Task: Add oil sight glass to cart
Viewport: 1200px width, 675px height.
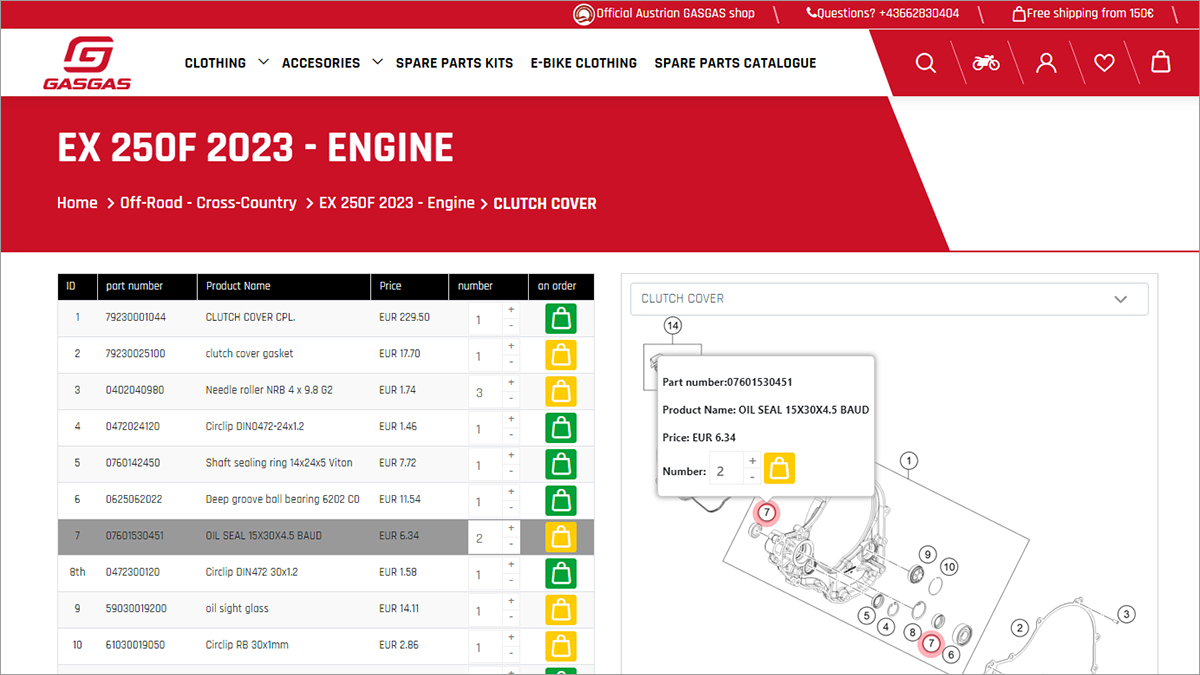Action: tap(560, 610)
